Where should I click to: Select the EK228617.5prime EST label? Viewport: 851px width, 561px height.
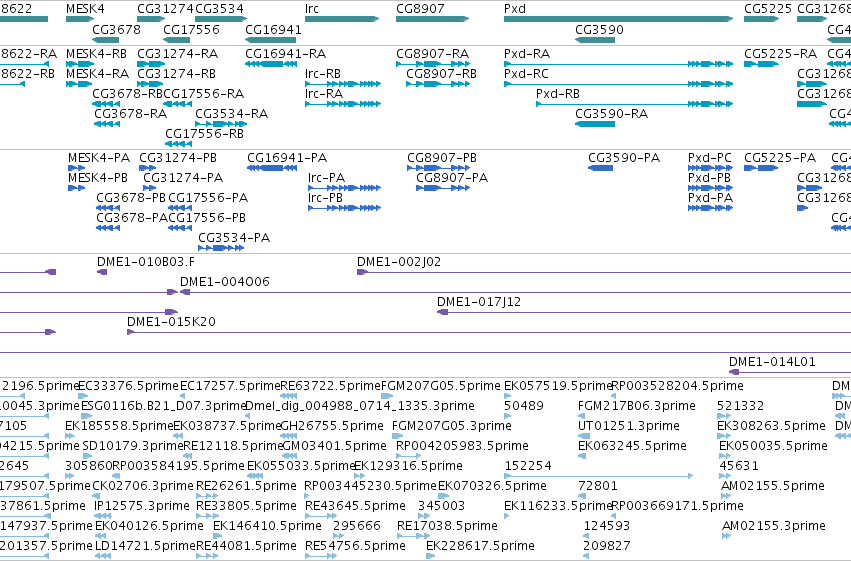point(480,546)
